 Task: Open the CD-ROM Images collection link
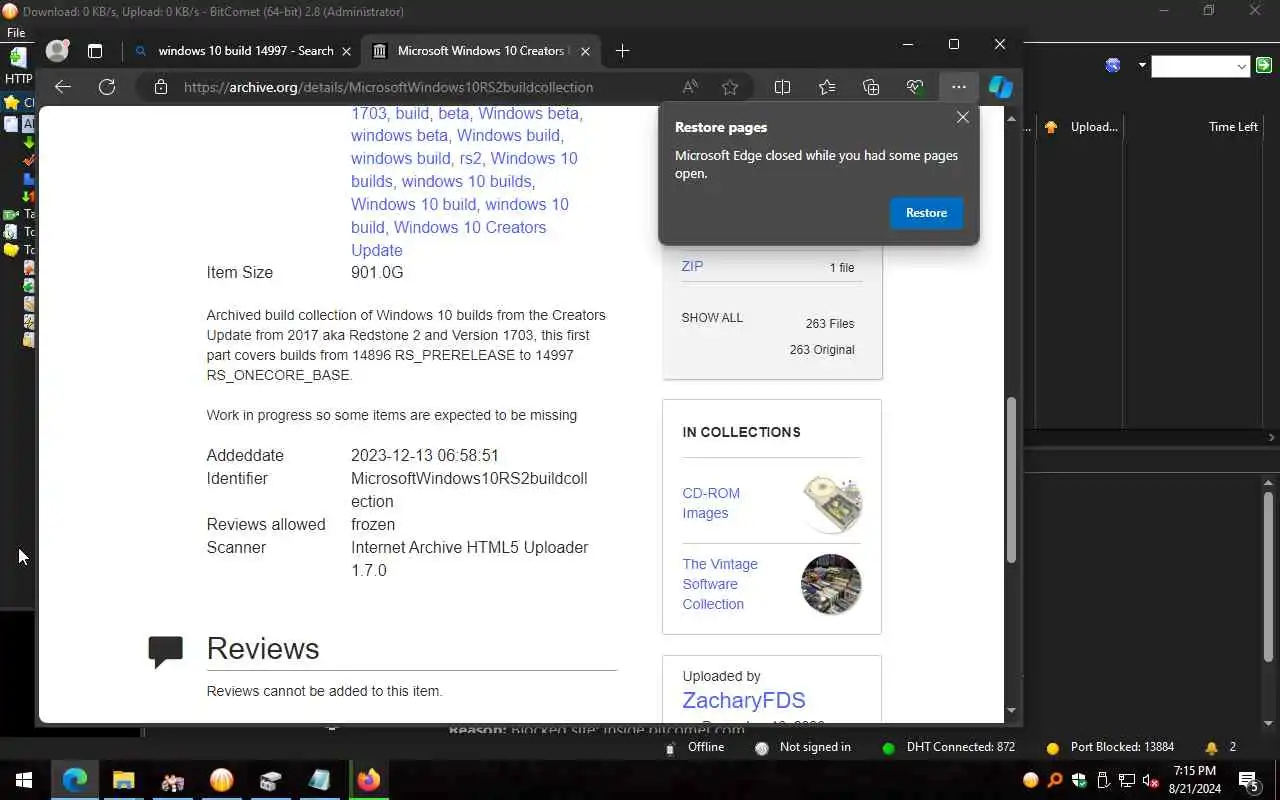point(711,503)
